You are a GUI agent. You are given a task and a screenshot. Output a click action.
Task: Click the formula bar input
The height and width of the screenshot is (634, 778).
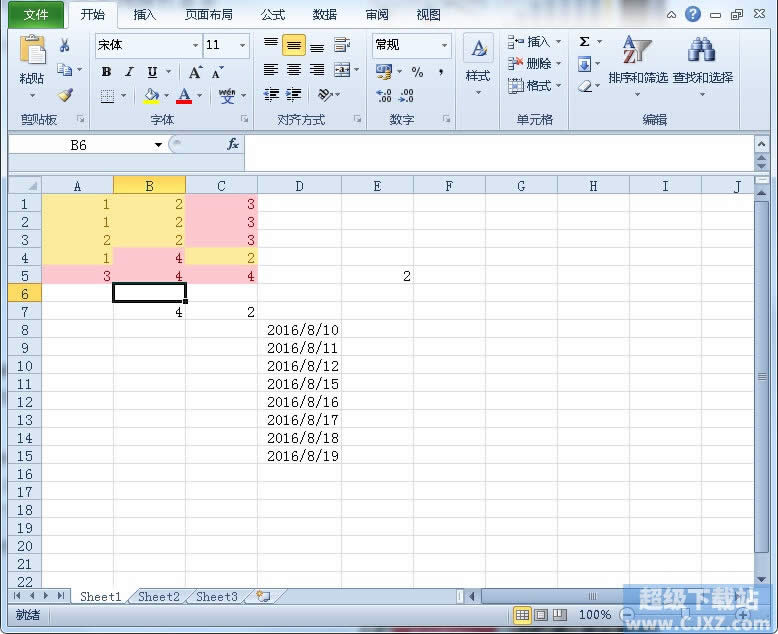pyautogui.click(x=499, y=153)
